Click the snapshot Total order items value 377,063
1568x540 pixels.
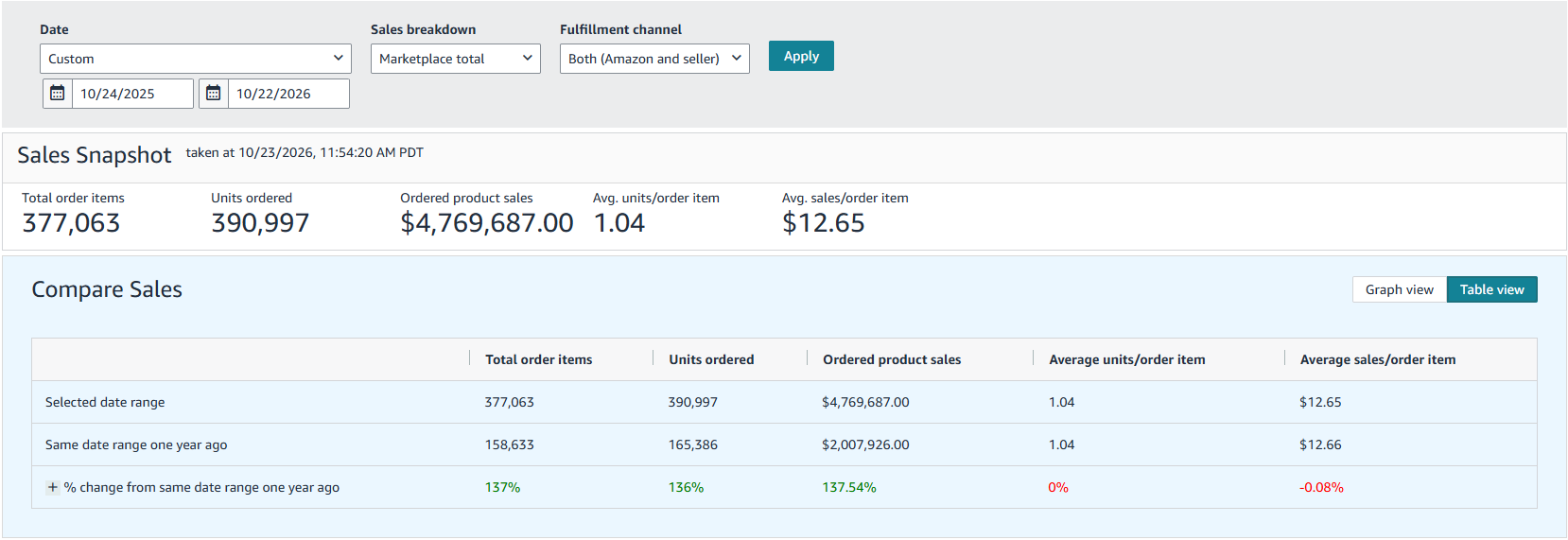click(x=71, y=223)
